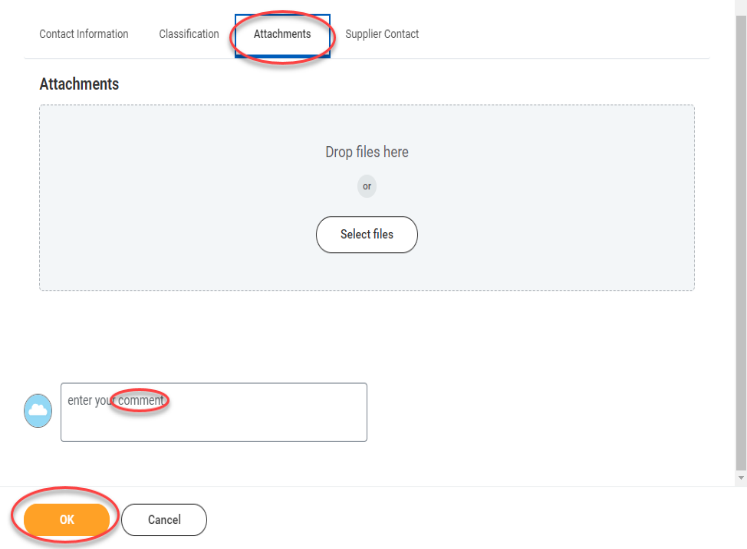This screenshot has height=549, width=747.
Task: Dismiss the dialog using Cancel
Action: [x=164, y=519]
